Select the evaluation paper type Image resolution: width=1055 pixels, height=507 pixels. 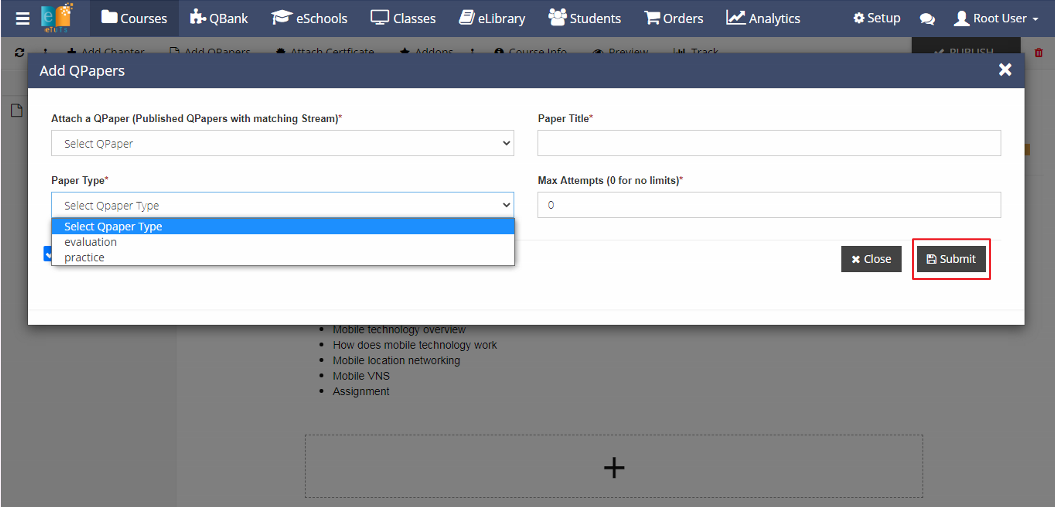pyautogui.click(x=283, y=241)
